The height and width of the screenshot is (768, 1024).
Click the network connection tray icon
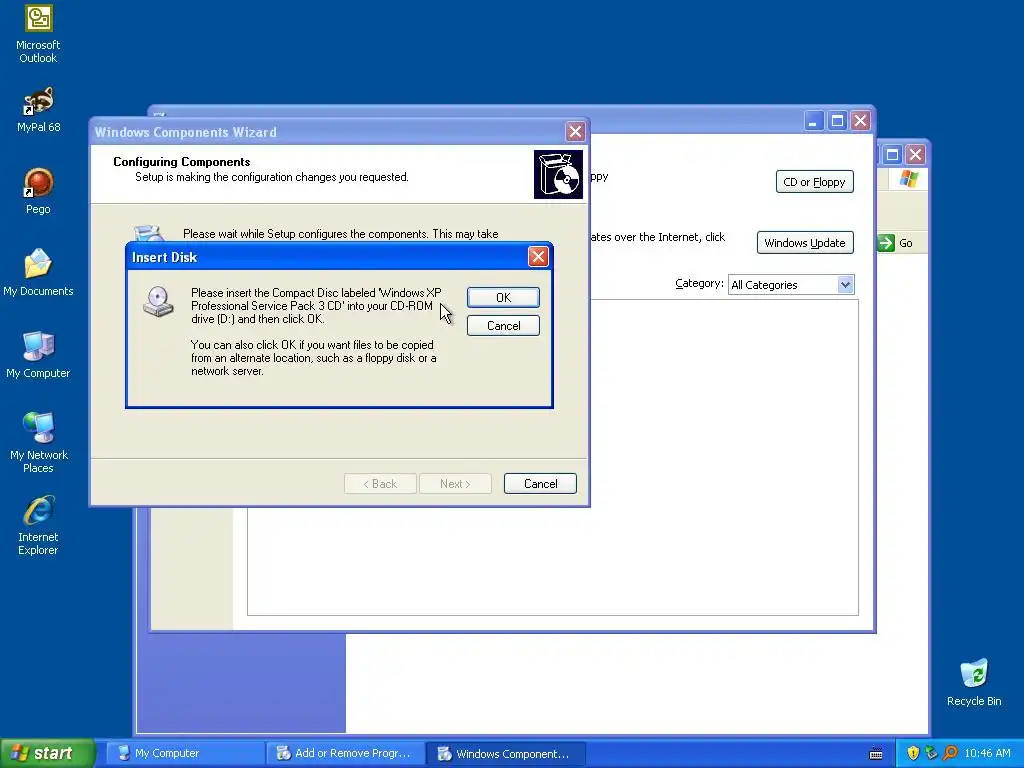pos(931,753)
